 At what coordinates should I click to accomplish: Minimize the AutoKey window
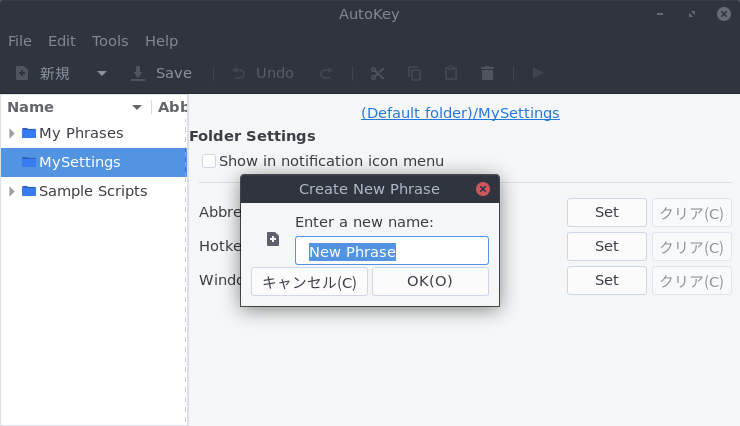(x=660, y=14)
